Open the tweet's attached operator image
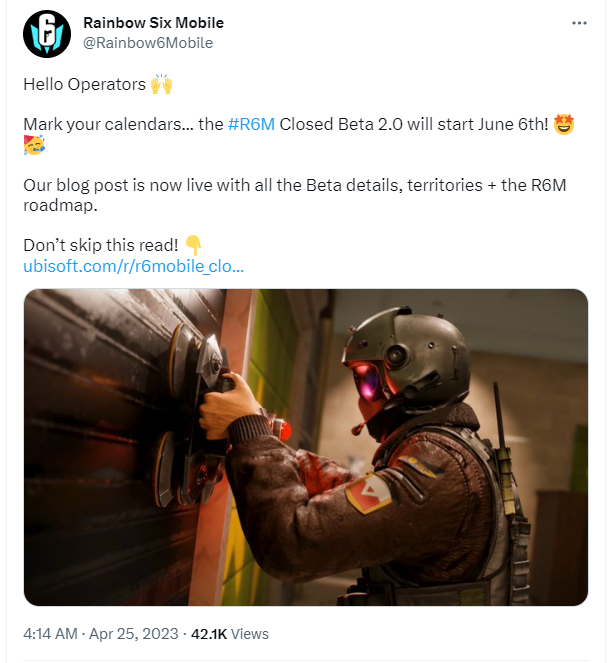Screen dimensions: 608x663 point(305,447)
